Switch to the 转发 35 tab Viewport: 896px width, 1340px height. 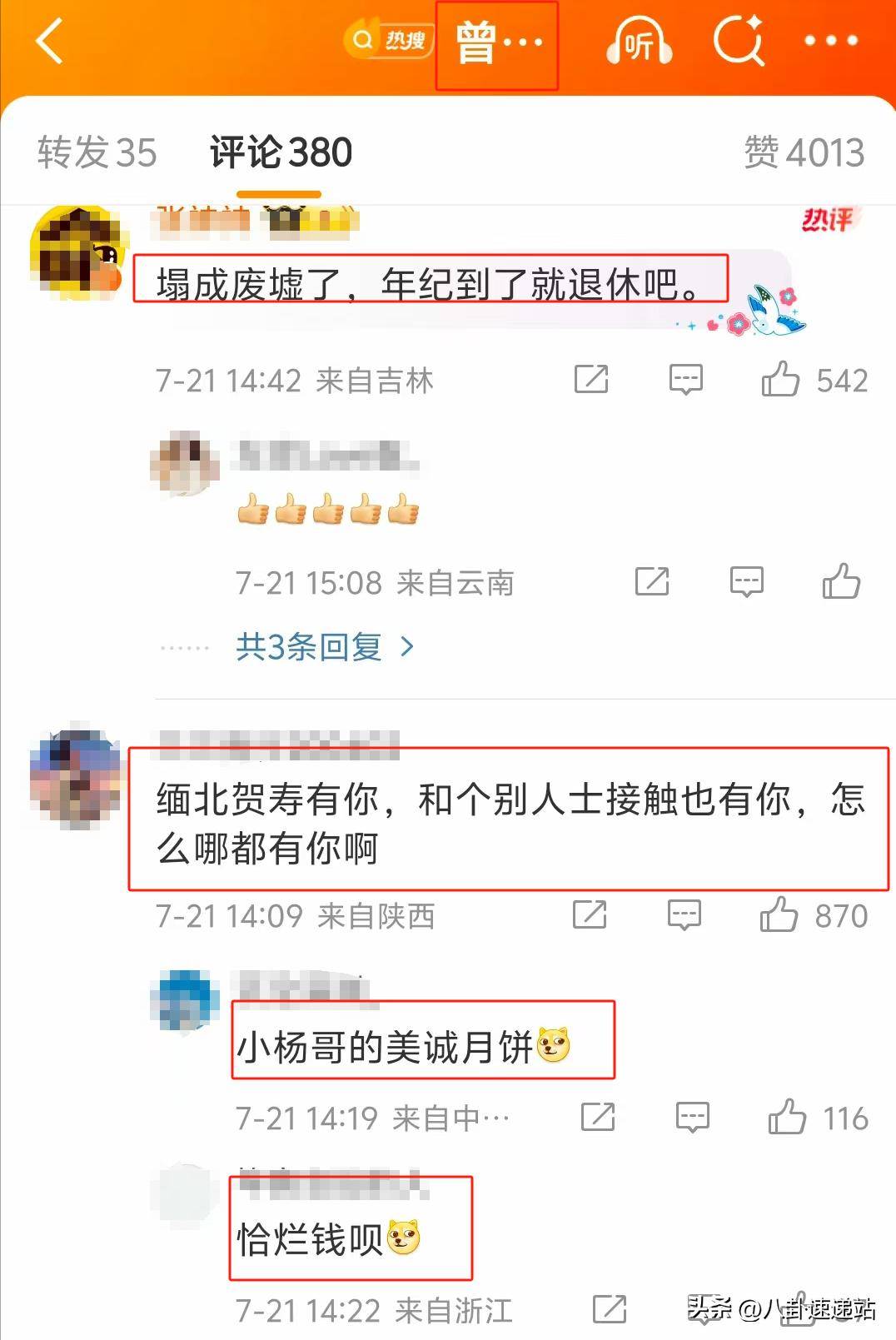(x=97, y=152)
